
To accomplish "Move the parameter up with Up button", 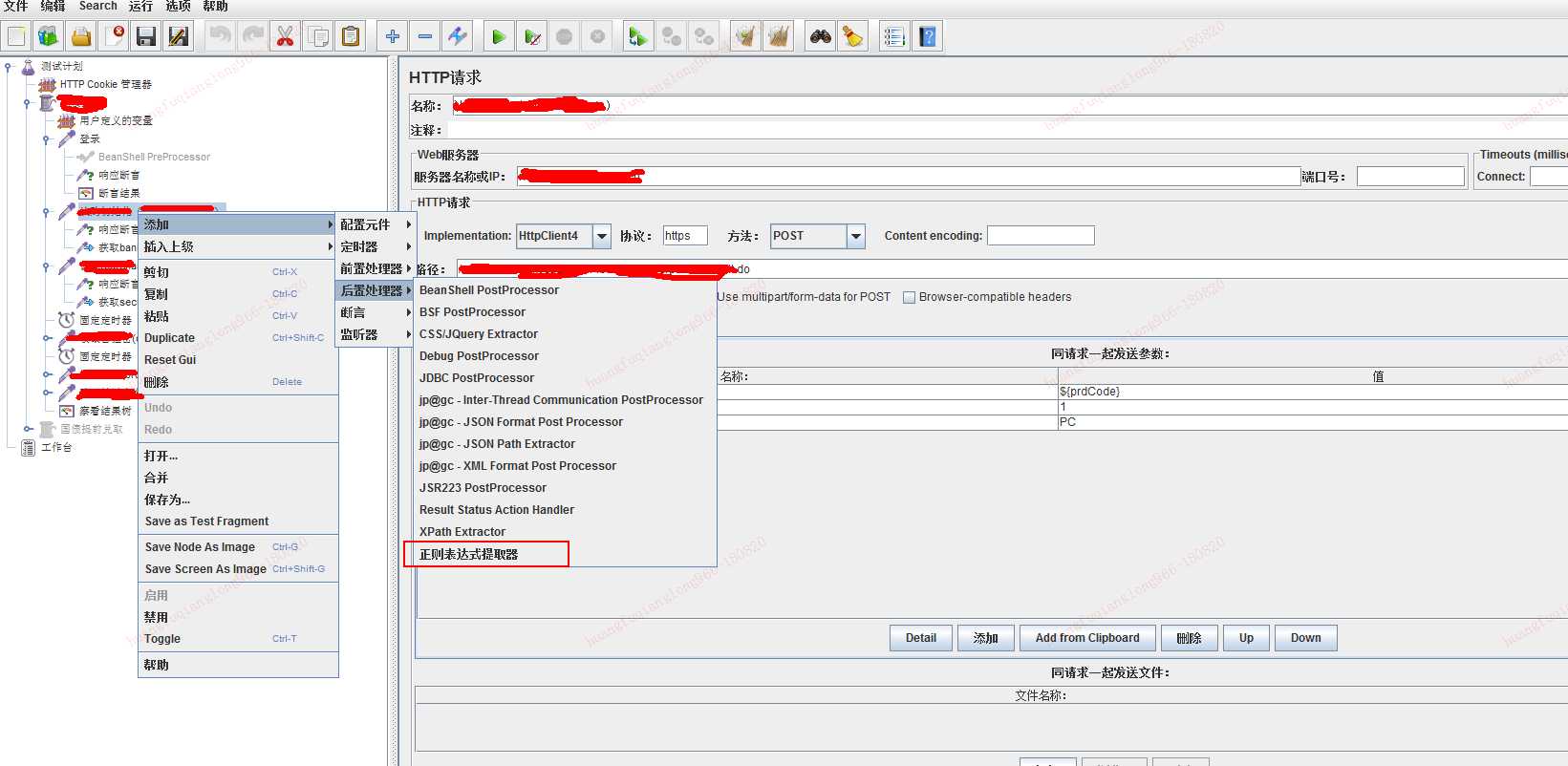I will pyautogui.click(x=1246, y=638).
